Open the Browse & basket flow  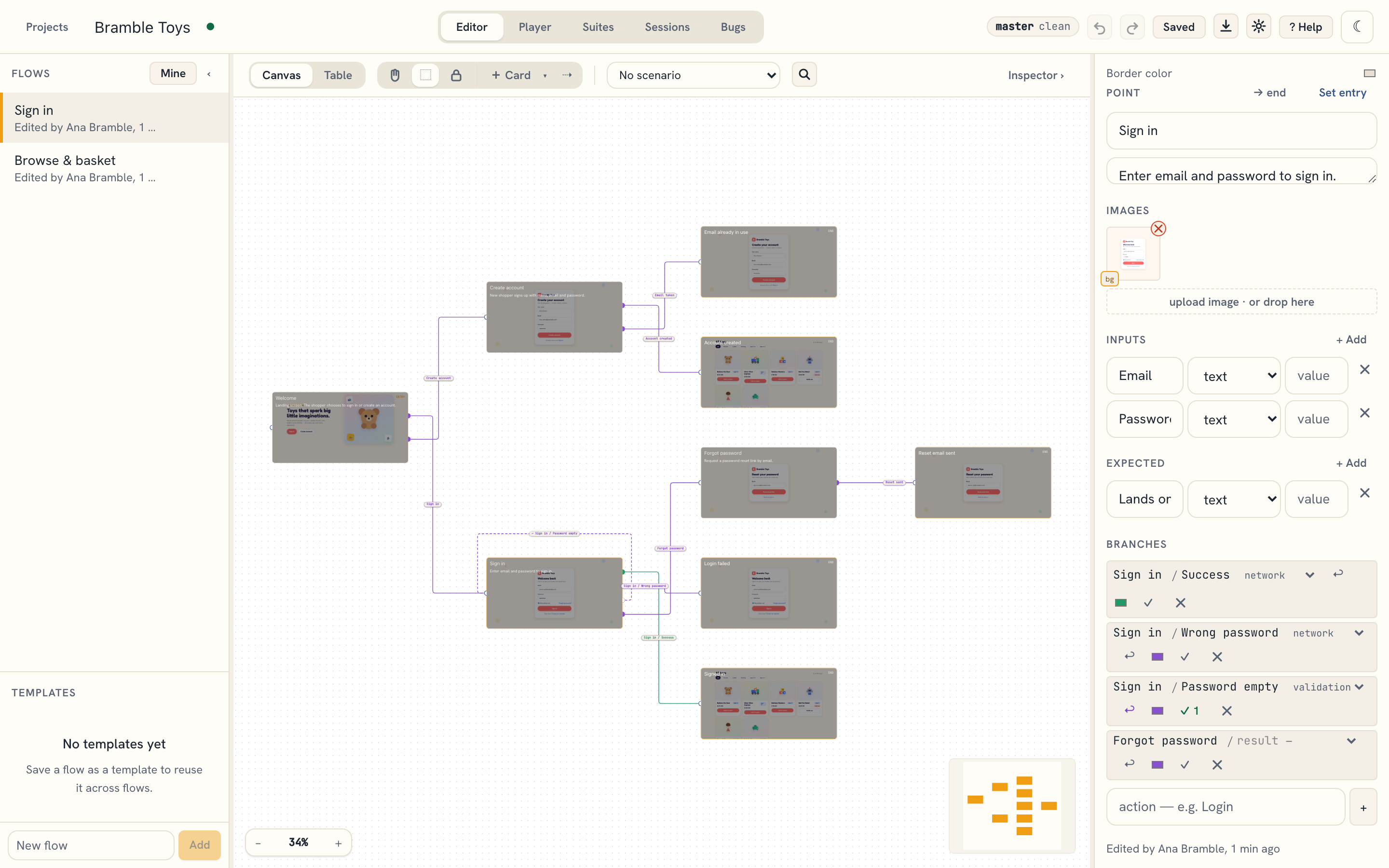click(115, 168)
